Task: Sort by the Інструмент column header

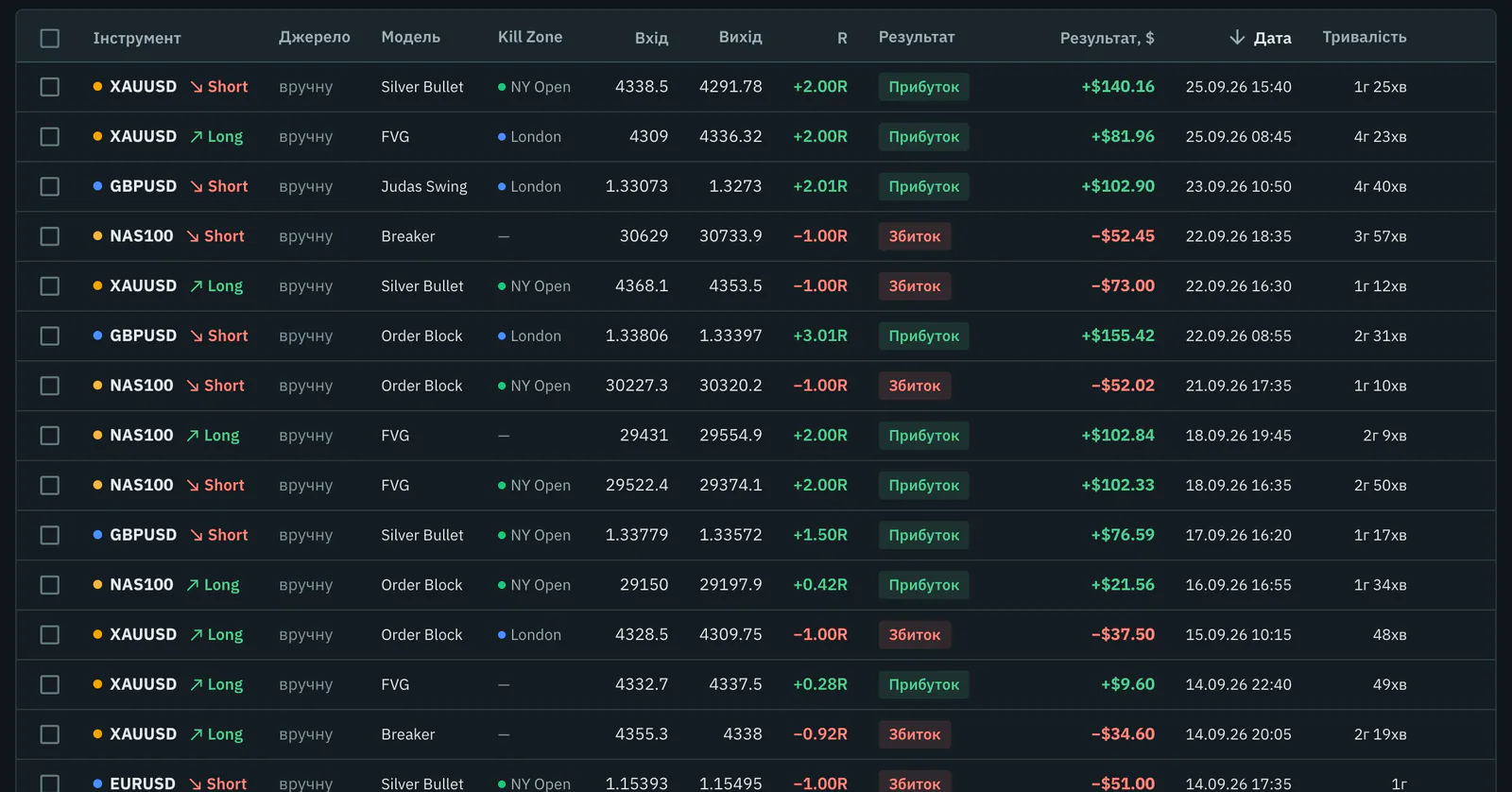Action: click(137, 38)
